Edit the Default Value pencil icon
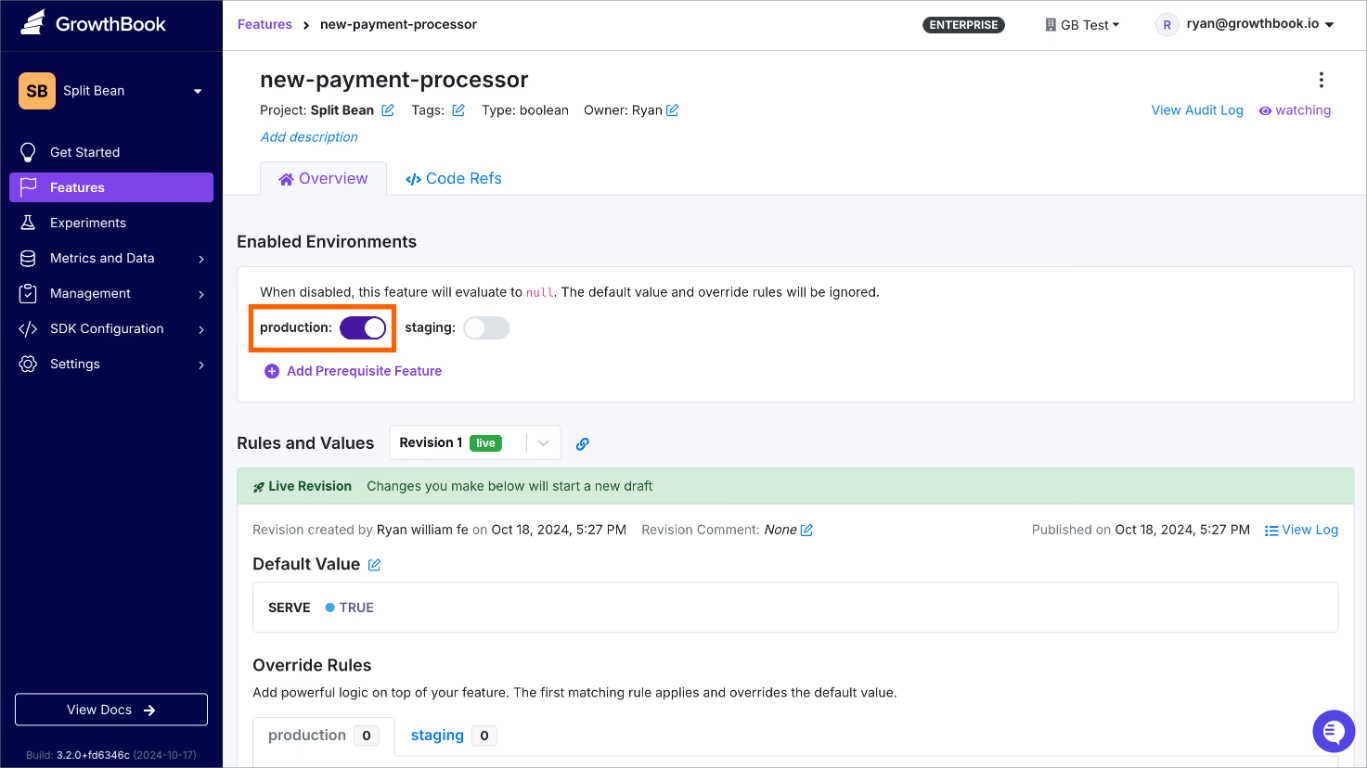Image resolution: width=1367 pixels, height=768 pixels. click(x=374, y=565)
